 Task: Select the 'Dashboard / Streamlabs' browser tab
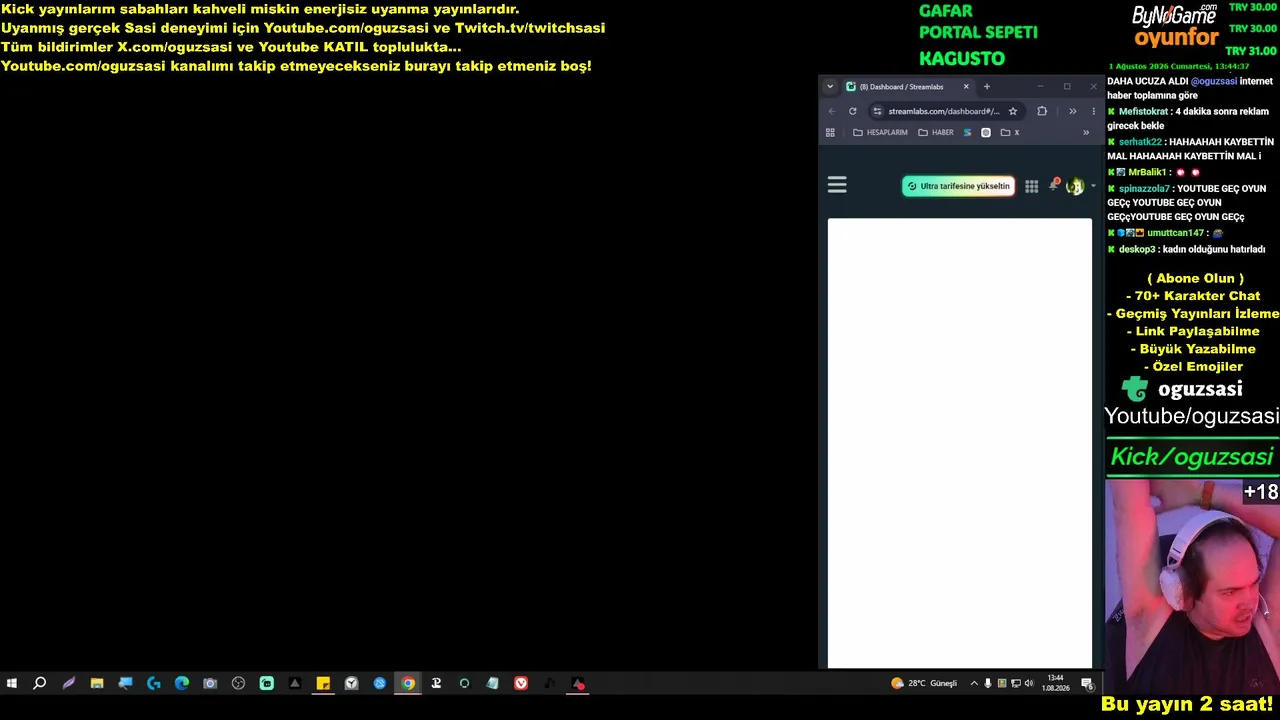point(907,87)
